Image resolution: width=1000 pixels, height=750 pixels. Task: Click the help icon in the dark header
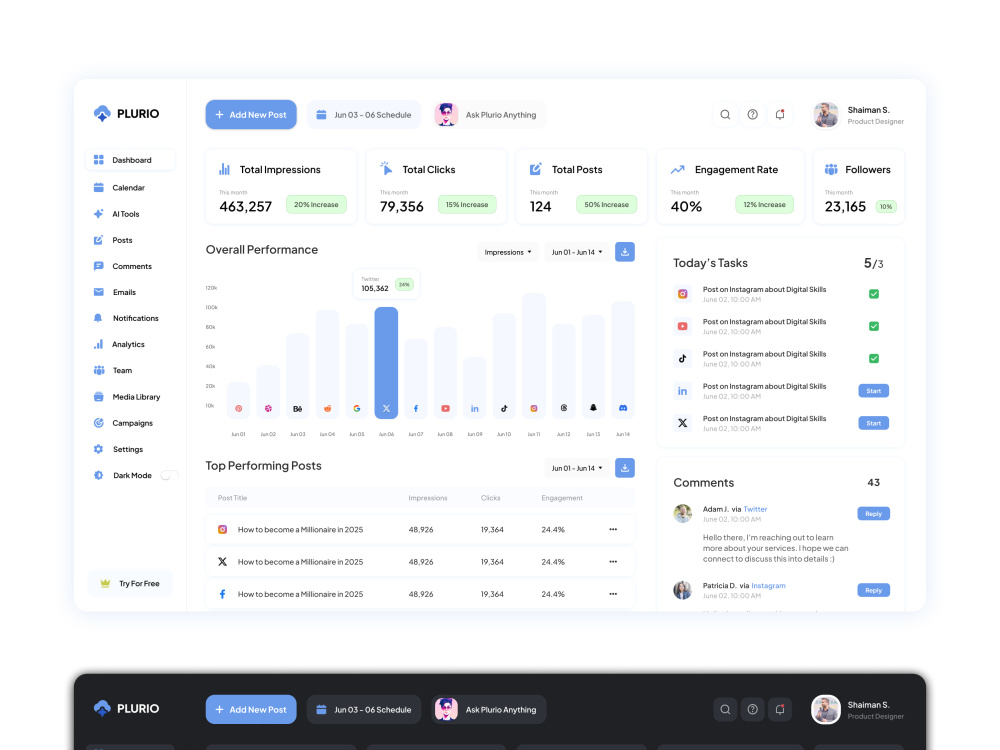[753, 709]
